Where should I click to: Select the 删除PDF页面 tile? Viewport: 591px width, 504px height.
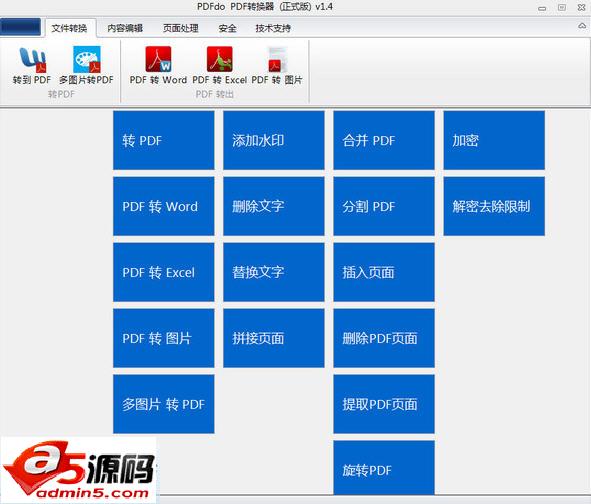pos(384,338)
